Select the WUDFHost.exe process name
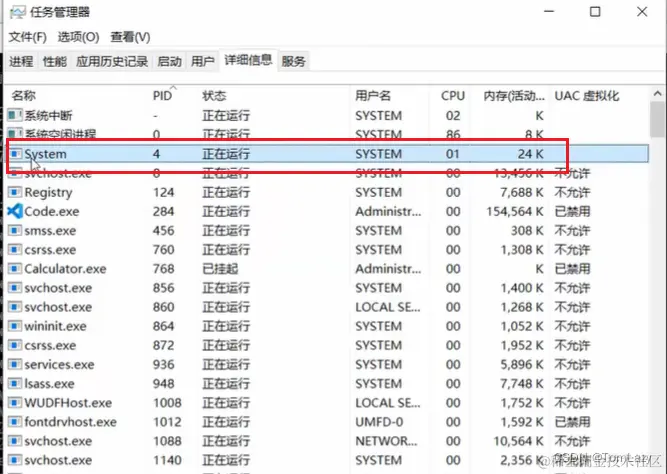The height and width of the screenshot is (474, 667). pyautogui.click(x=68, y=403)
